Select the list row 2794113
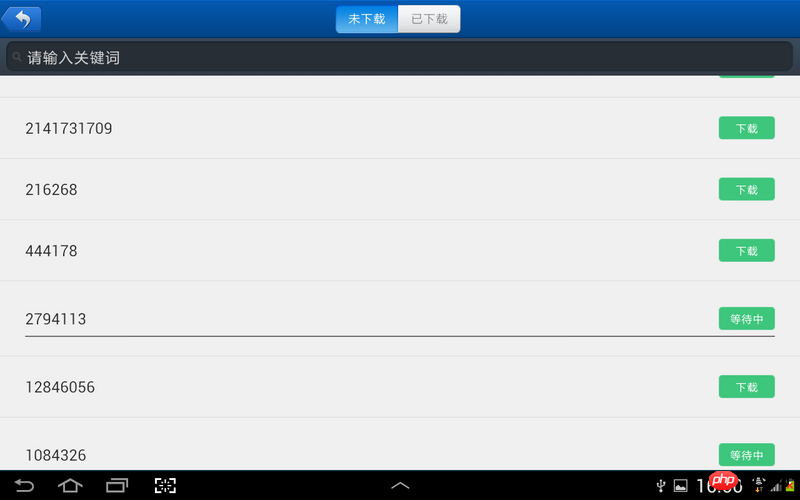Image resolution: width=800 pixels, height=500 pixels. [400, 318]
